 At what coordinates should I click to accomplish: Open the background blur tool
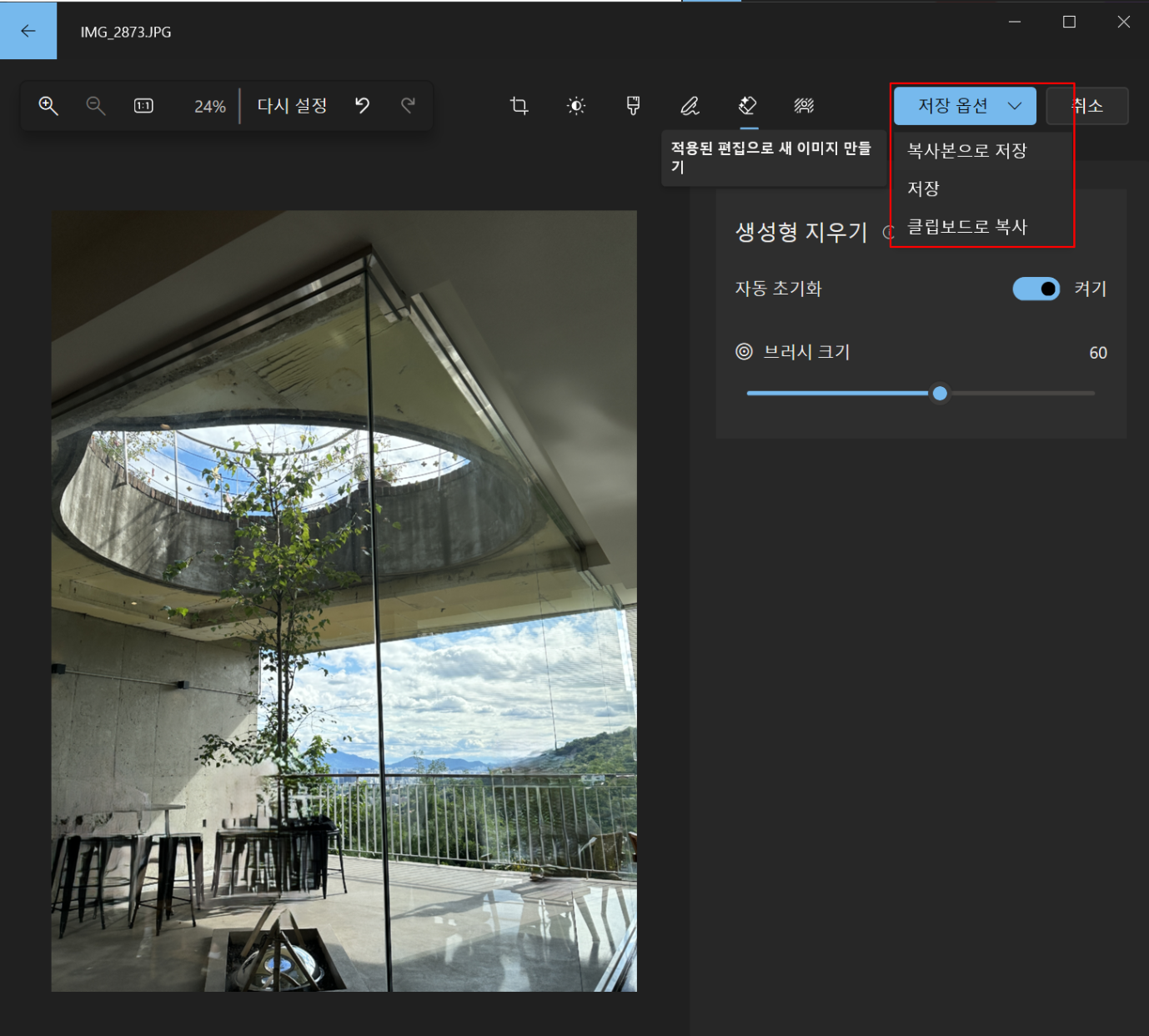point(804,106)
